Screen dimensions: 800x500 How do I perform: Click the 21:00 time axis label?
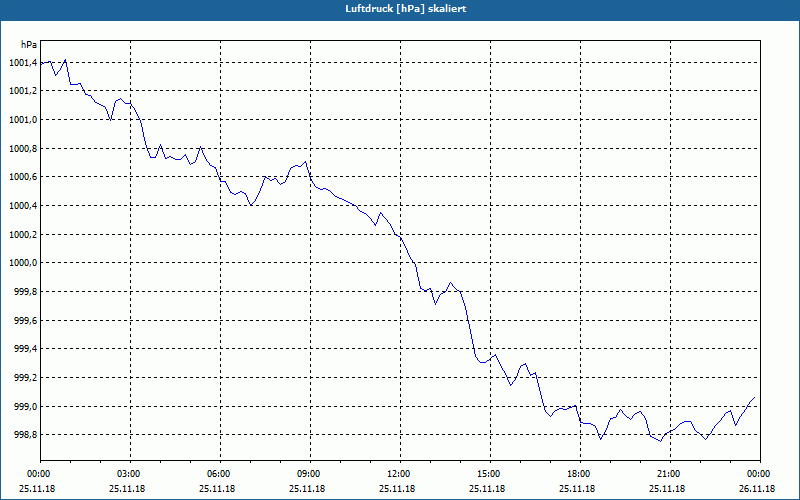tap(668, 474)
